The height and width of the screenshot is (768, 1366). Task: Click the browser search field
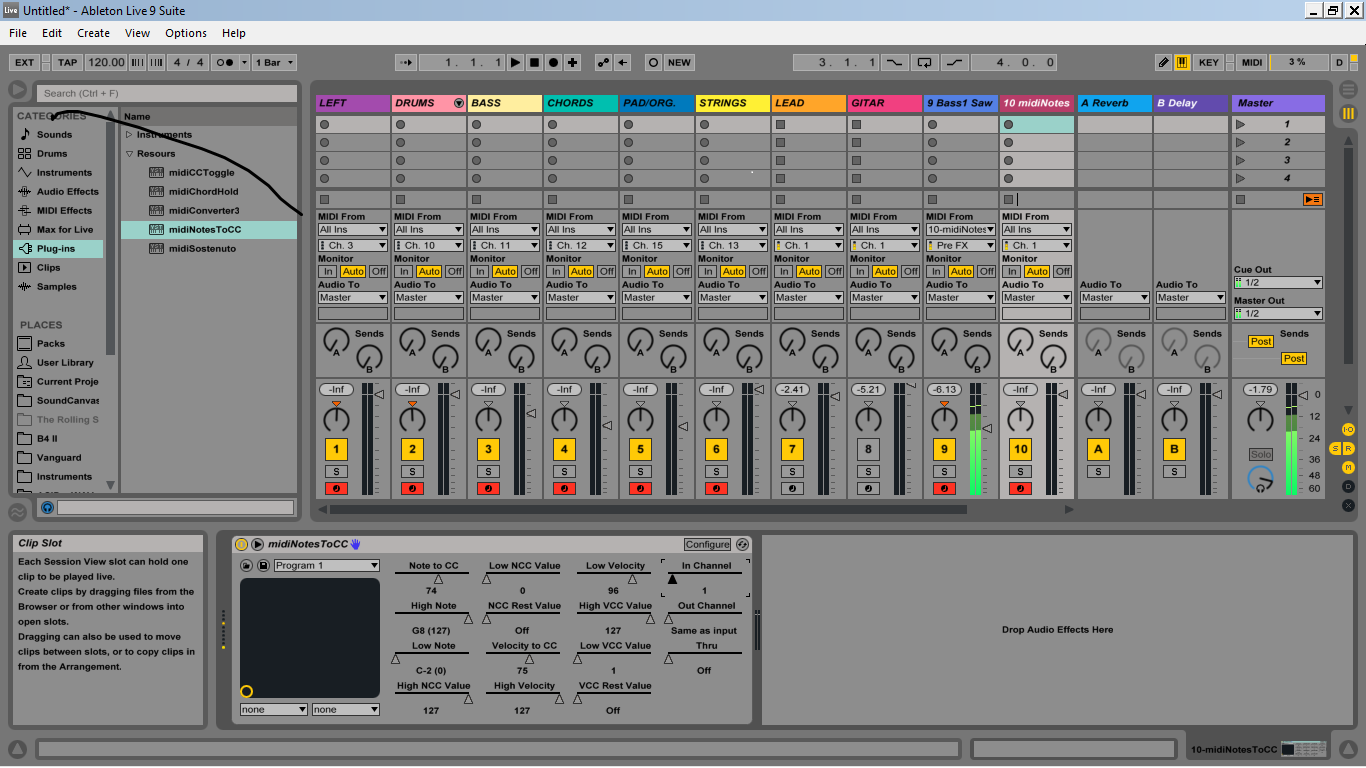167,93
